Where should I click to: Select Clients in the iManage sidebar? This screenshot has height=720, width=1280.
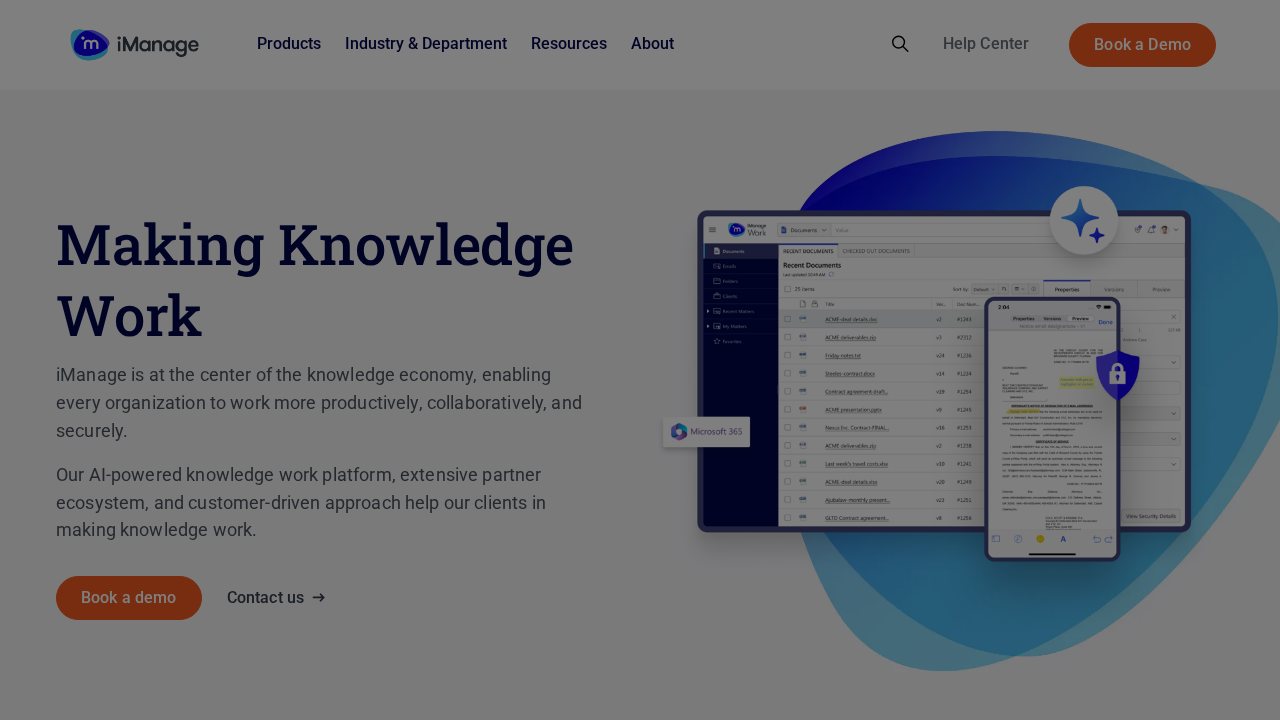pos(717,296)
